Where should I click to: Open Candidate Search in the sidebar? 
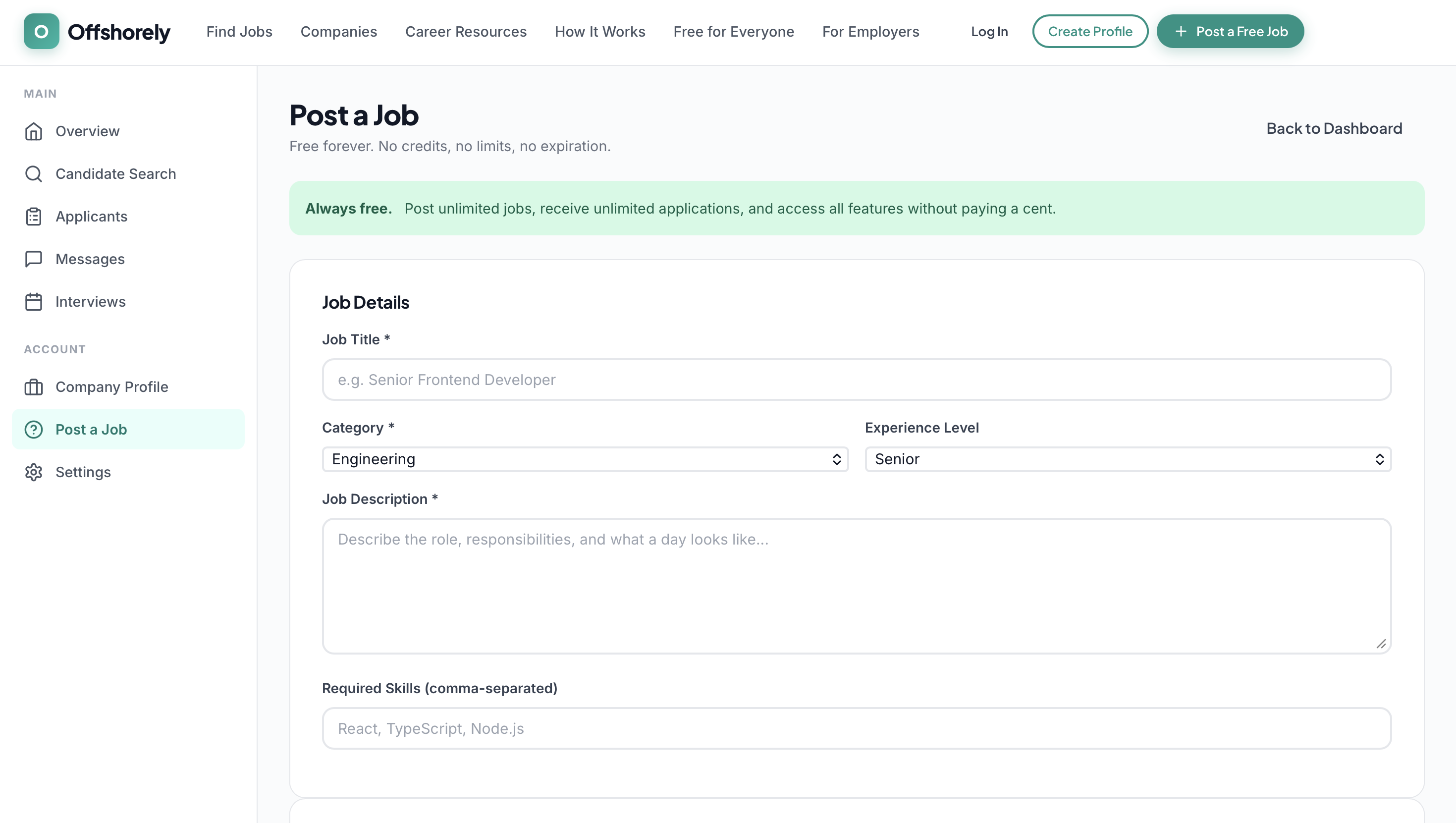[128, 173]
